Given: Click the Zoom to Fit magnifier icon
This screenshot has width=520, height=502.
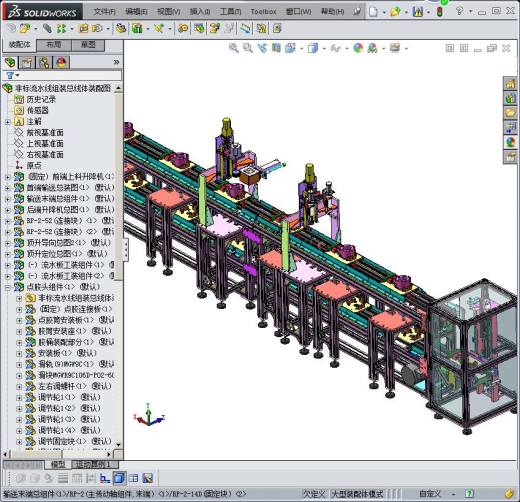Looking at the screenshot, I should click(x=234, y=48).
